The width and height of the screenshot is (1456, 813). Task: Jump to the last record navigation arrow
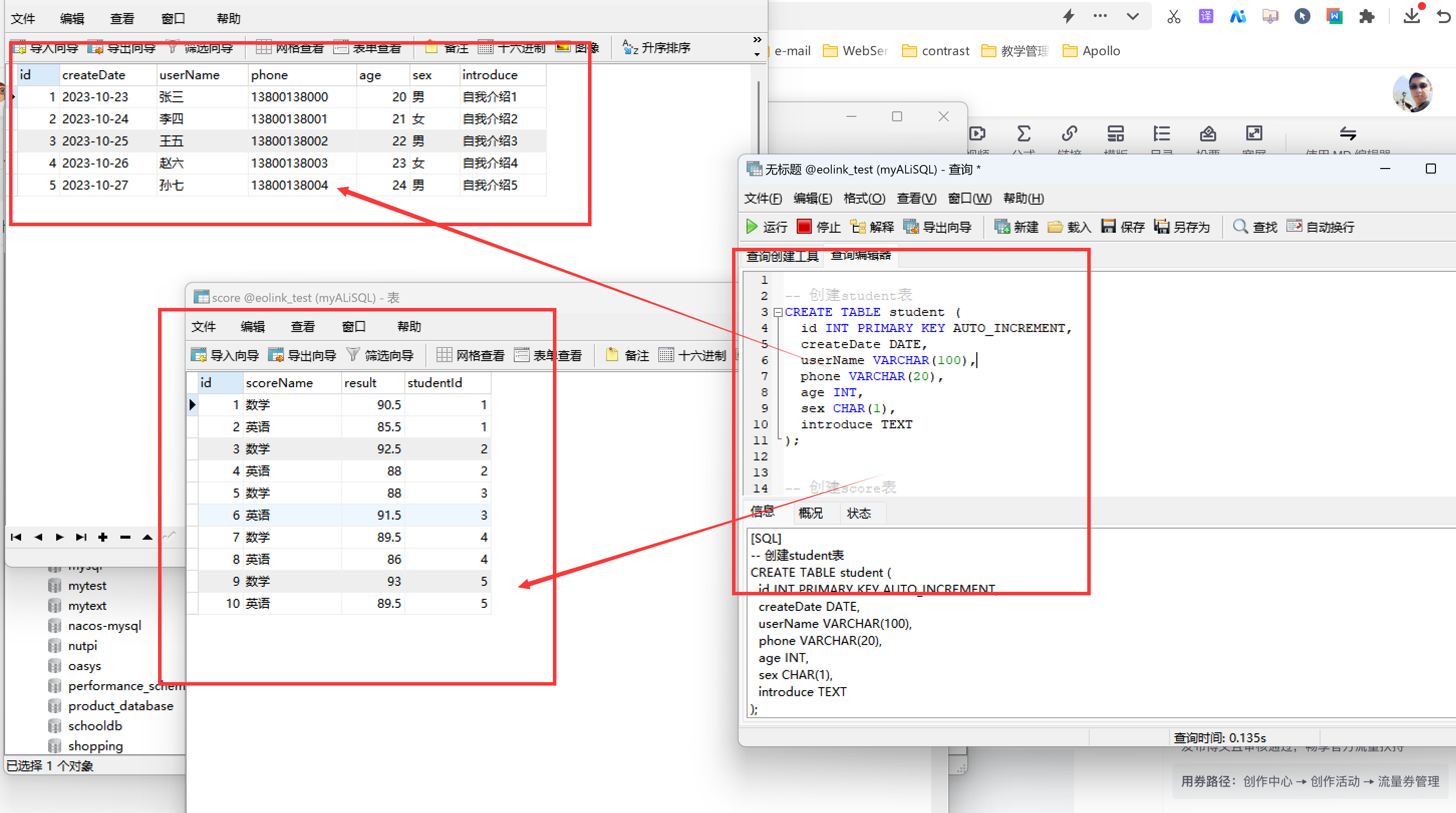[x=81, y=537]
